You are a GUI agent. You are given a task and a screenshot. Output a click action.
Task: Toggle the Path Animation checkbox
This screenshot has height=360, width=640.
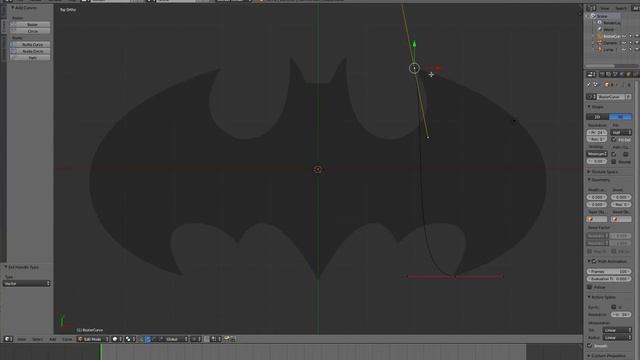(594, 261)
